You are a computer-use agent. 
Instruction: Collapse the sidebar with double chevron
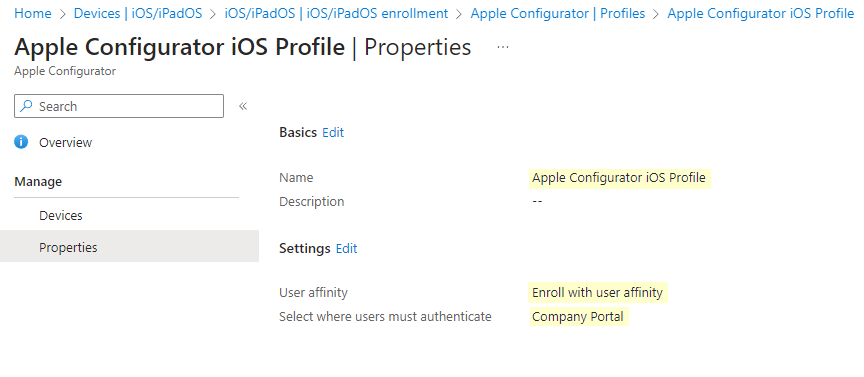[x=243, y=106]
